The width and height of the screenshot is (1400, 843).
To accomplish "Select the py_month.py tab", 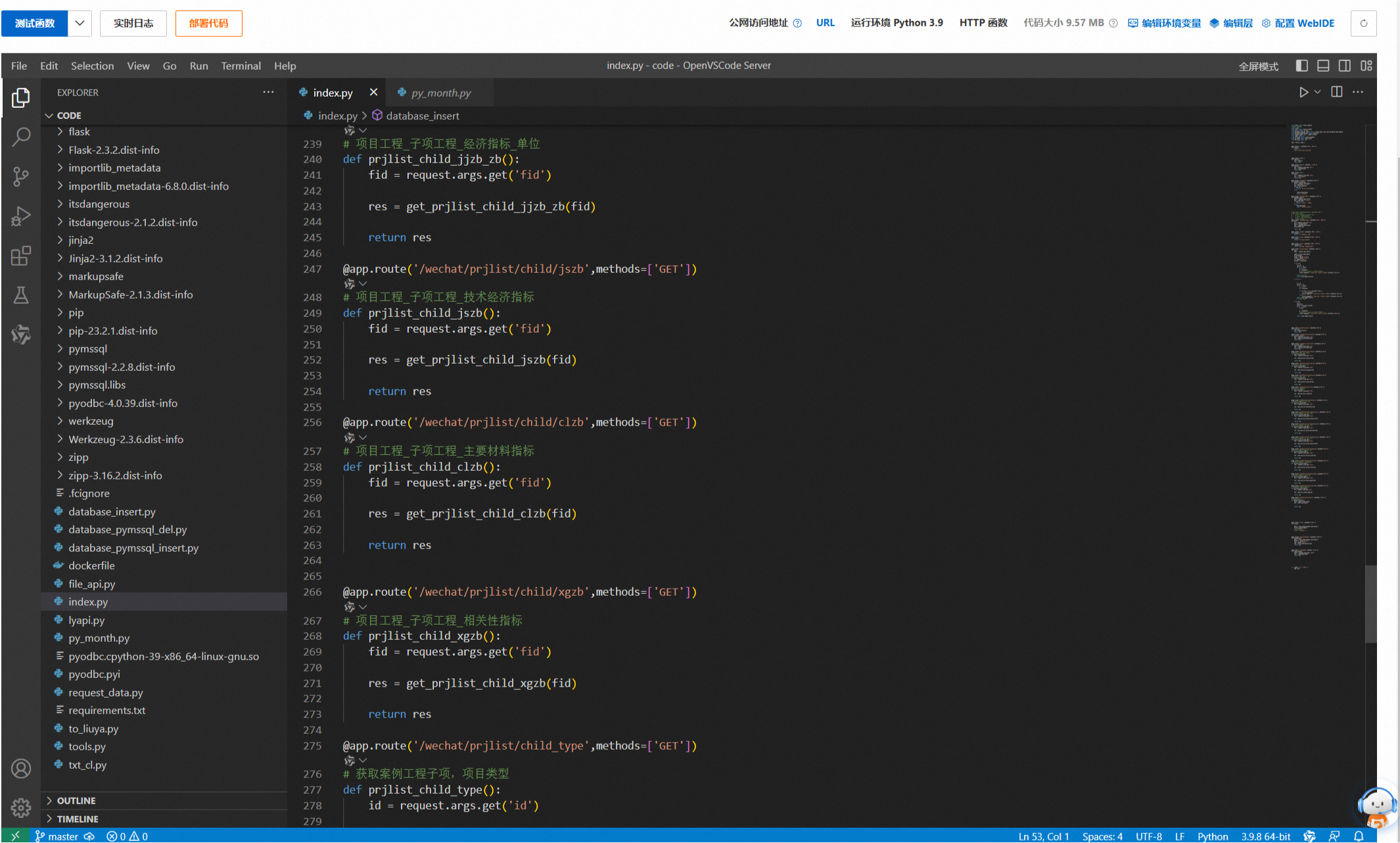I will pos(436,92).
